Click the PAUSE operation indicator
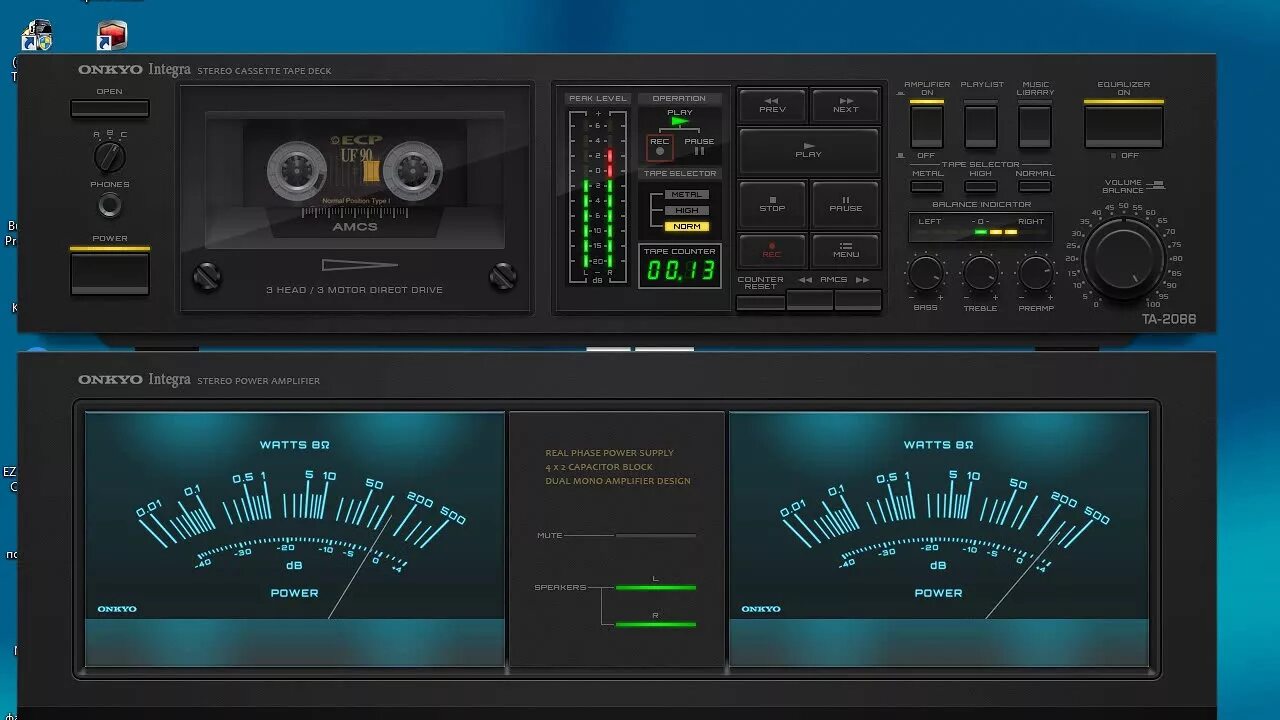Image resolution: width=1280 pixels, height=720 pixels. (699, 147)
